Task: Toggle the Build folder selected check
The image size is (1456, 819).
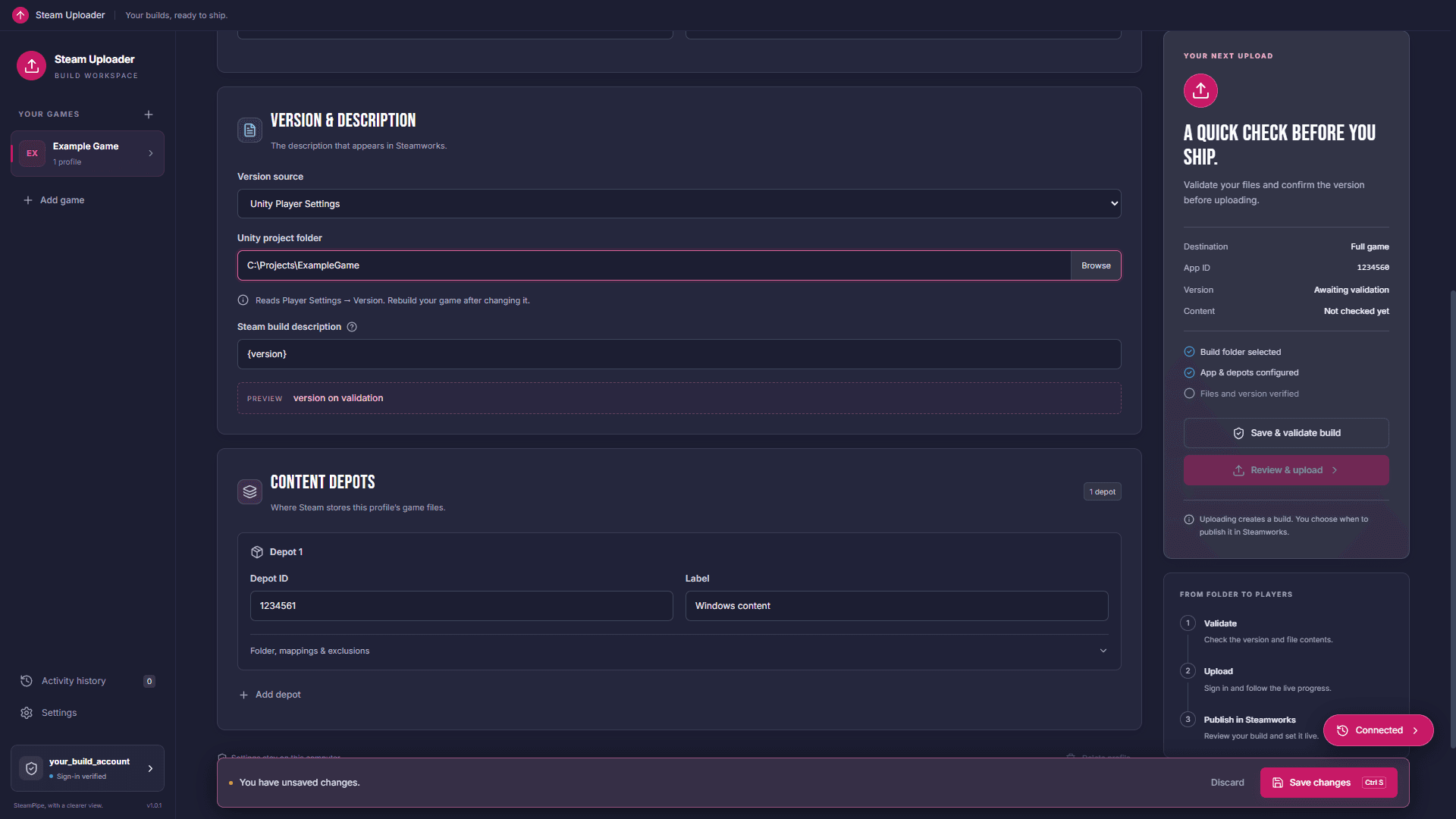Action: click(x=1189, y=352)
